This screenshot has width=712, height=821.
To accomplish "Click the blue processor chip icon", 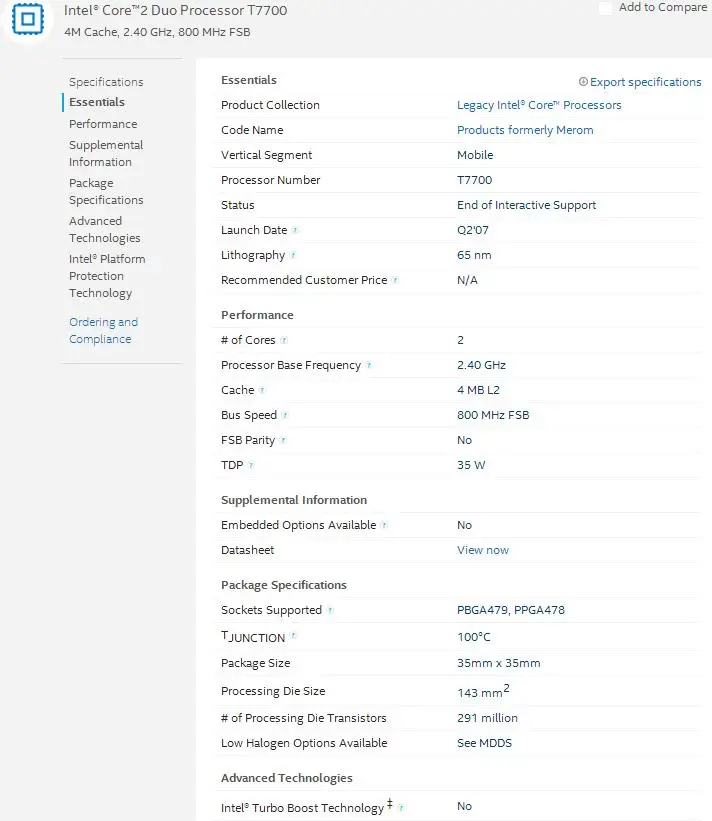I will click(27, 19).
